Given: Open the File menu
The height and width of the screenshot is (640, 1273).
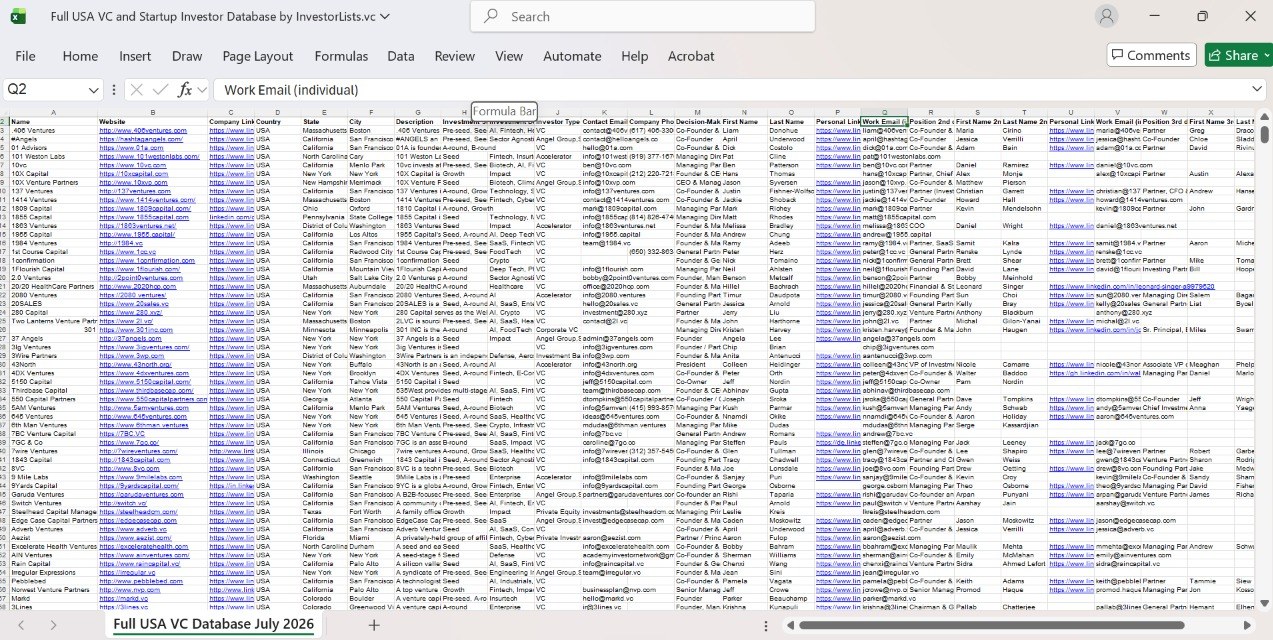Looking at the screenshot, I should (x=26, y=56).
